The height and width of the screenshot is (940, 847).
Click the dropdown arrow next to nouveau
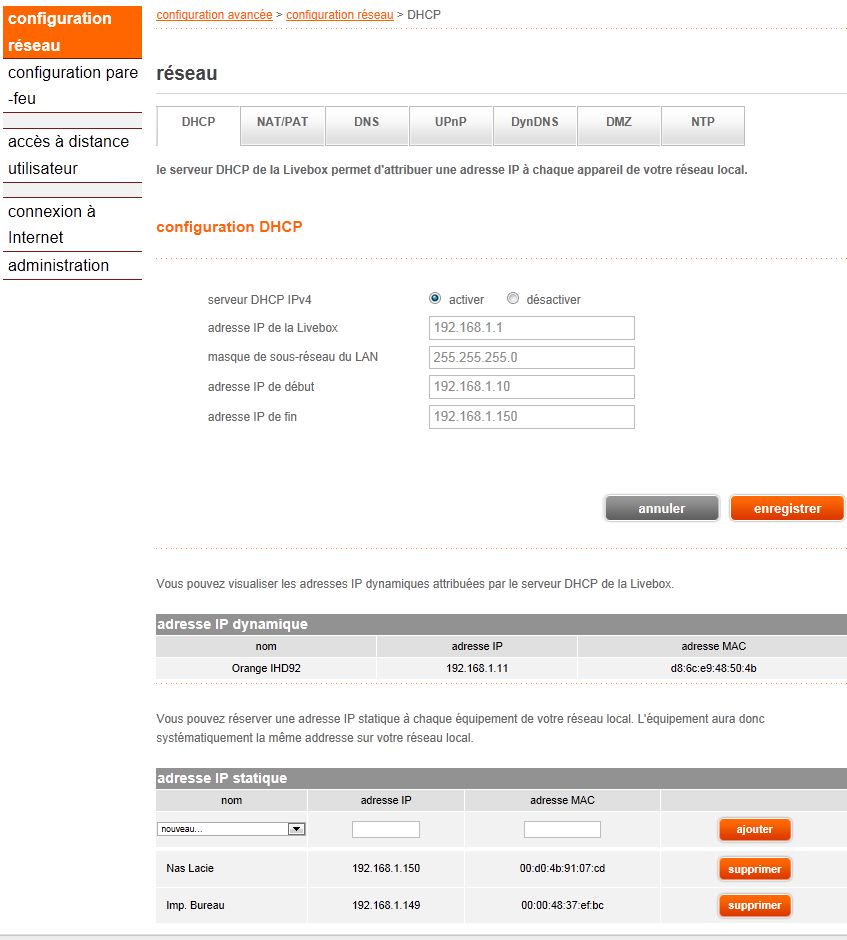(x=297, y=828)
